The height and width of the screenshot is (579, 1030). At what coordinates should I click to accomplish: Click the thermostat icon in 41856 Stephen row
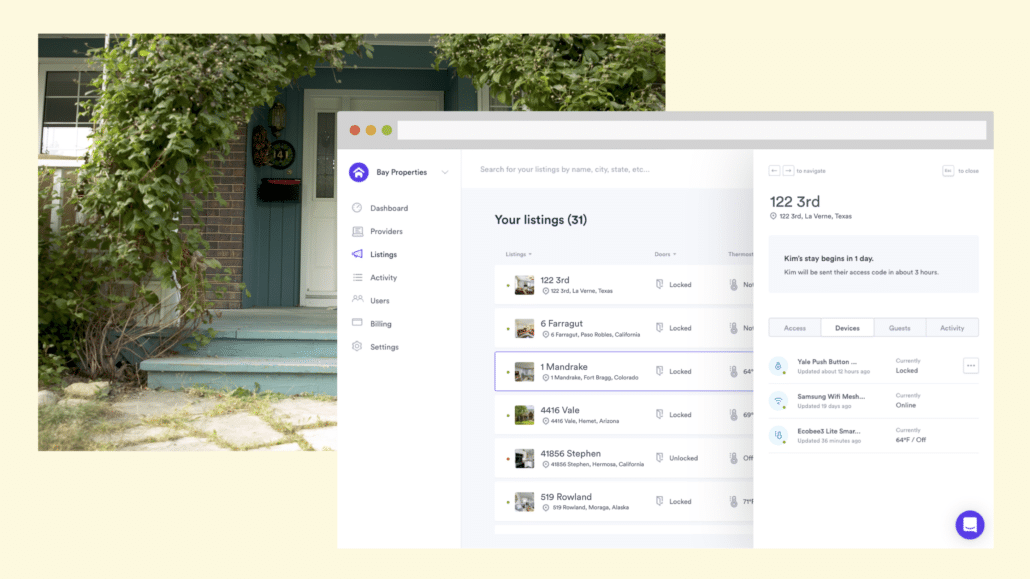pos(734,458)
